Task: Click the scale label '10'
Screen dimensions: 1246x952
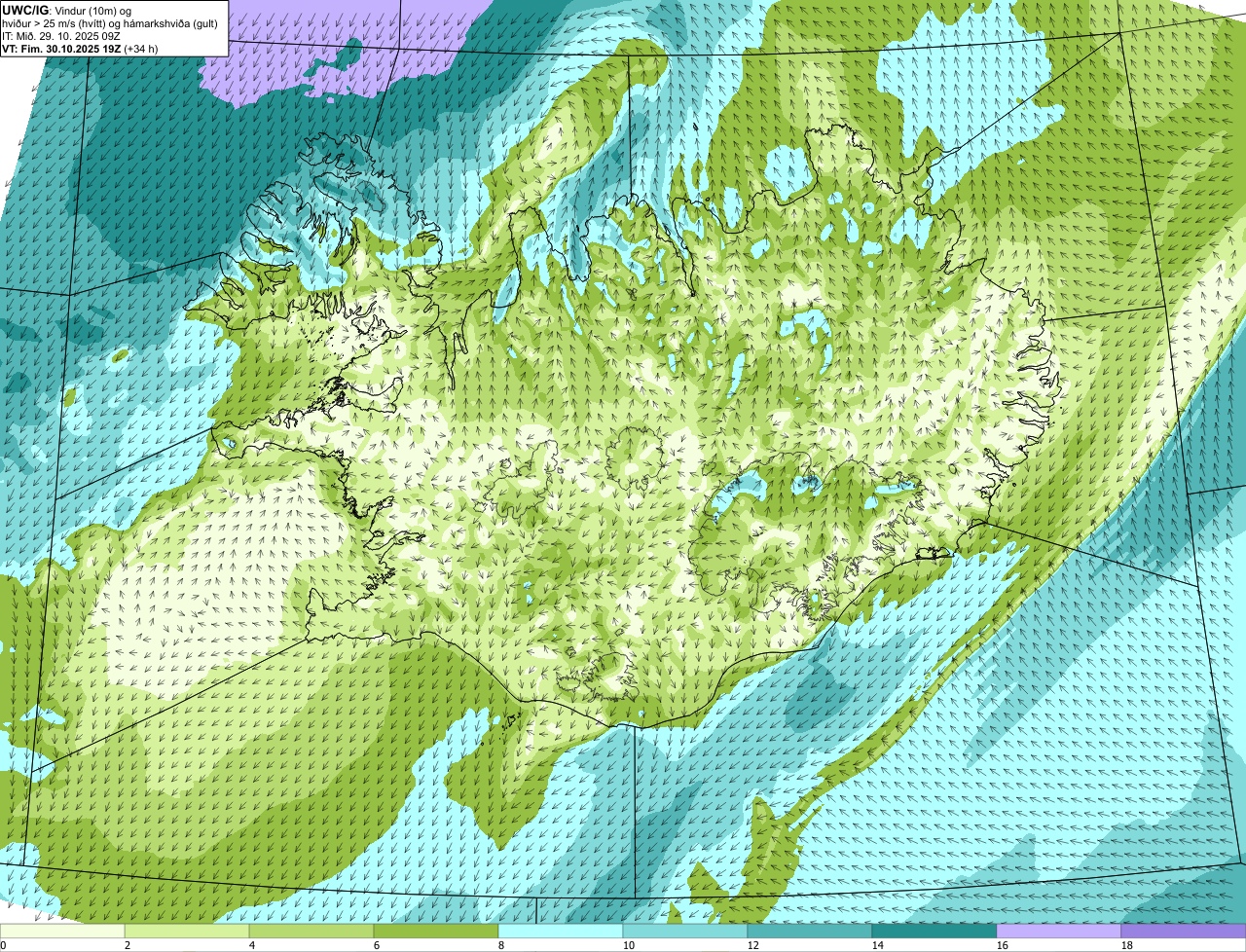Action: 629,945
